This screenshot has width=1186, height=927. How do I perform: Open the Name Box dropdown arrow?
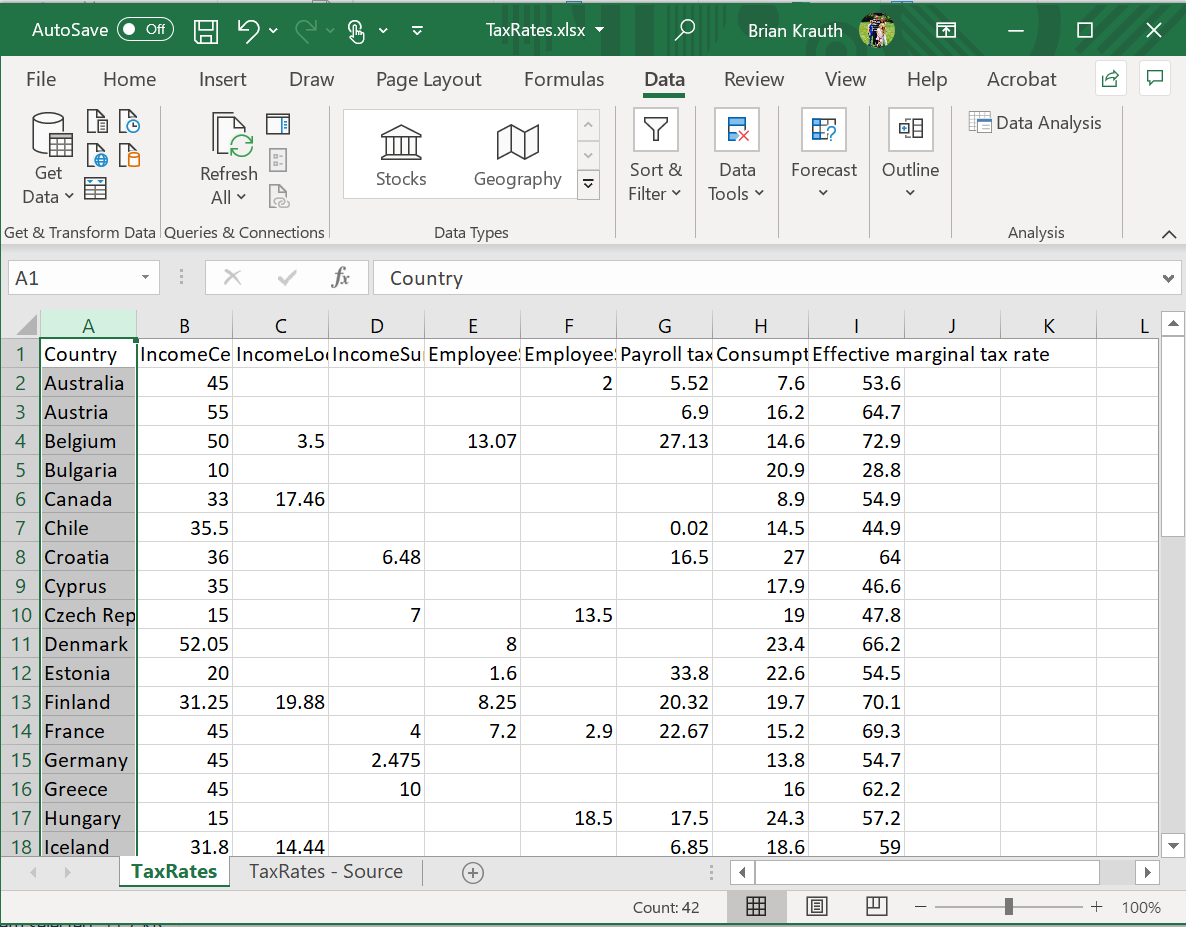tap(146, 278)
